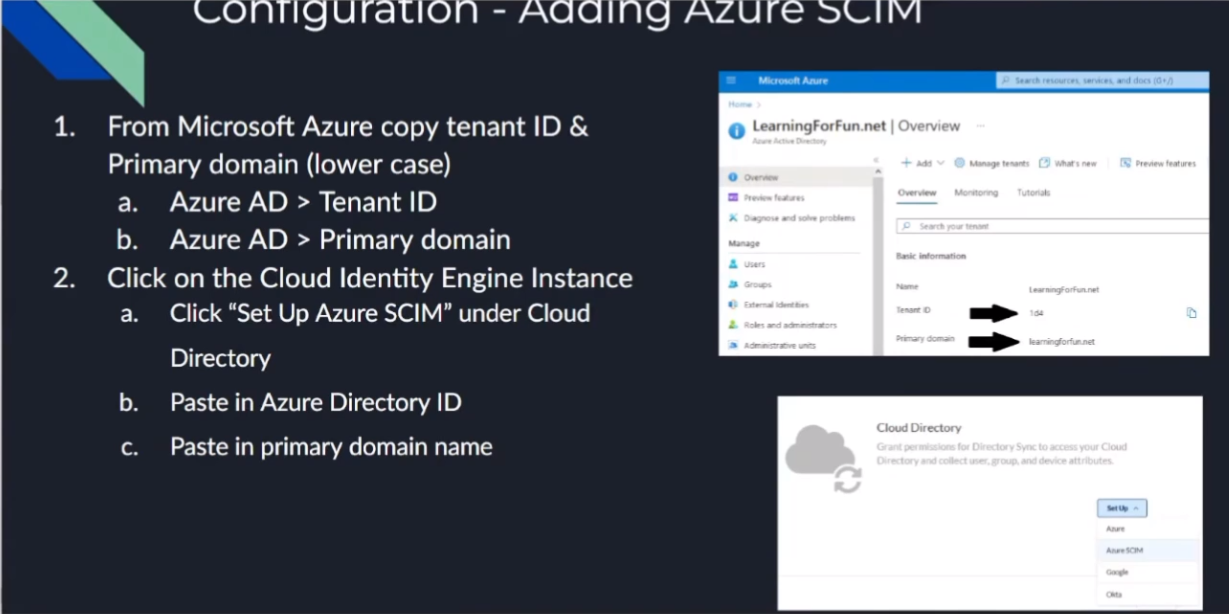Click the Cloud Directory heading
Screen dimensions: 1229x614
919,427
